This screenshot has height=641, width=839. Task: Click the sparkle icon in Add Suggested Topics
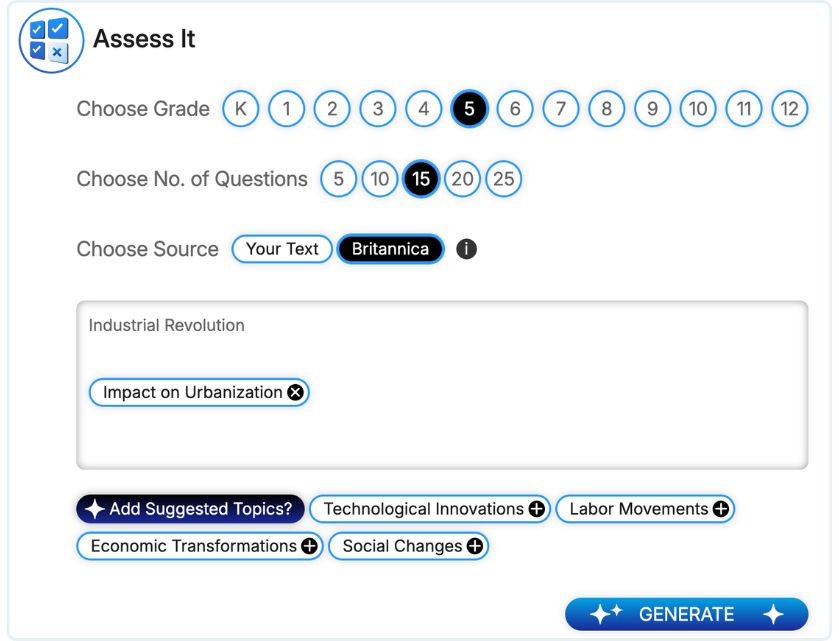point(94,509)
